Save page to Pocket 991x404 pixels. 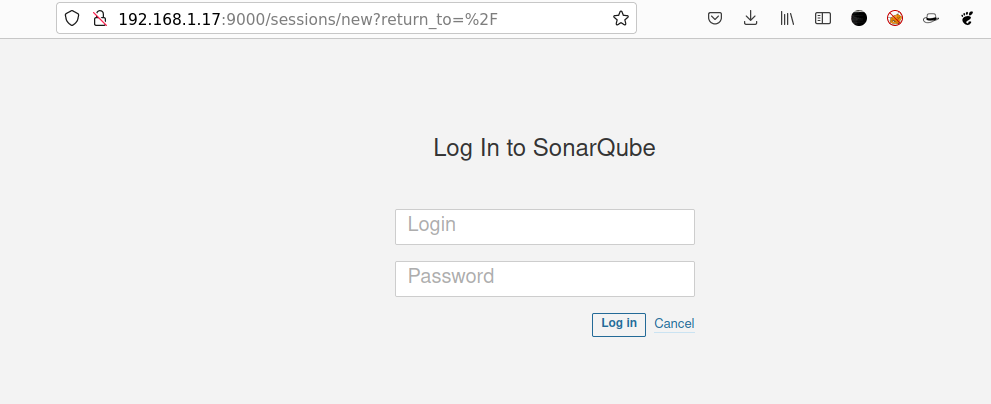point(715,18)
